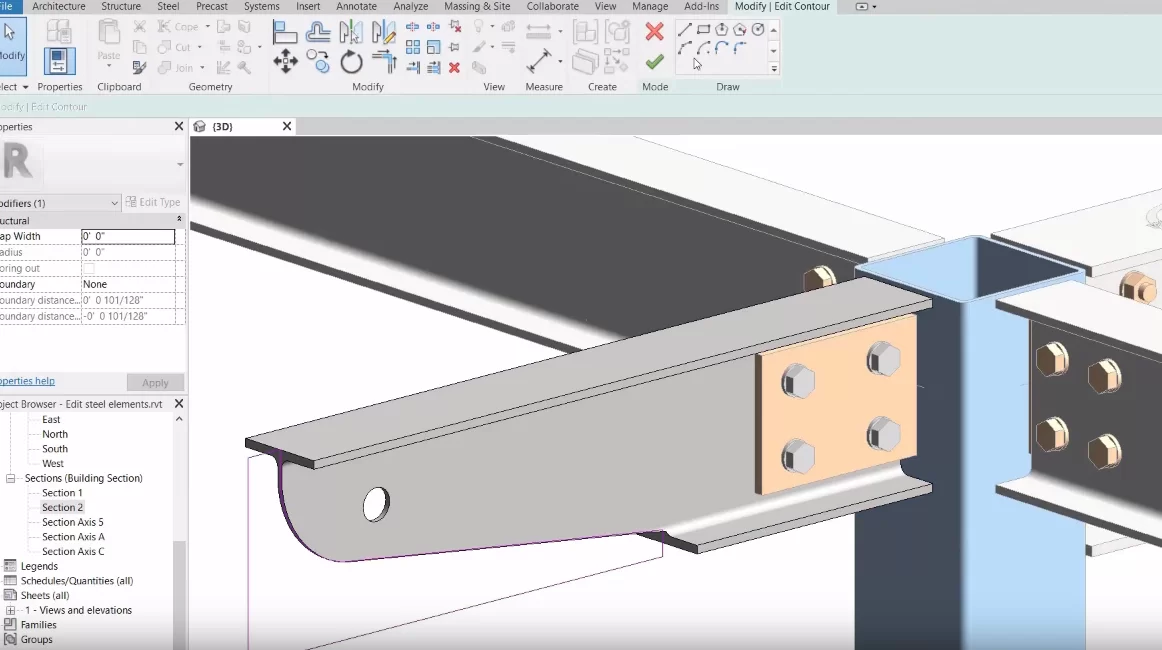This screenshot has height=650, width=1162.
Task: Open the Steel ribbon tab
Action: 168,7
